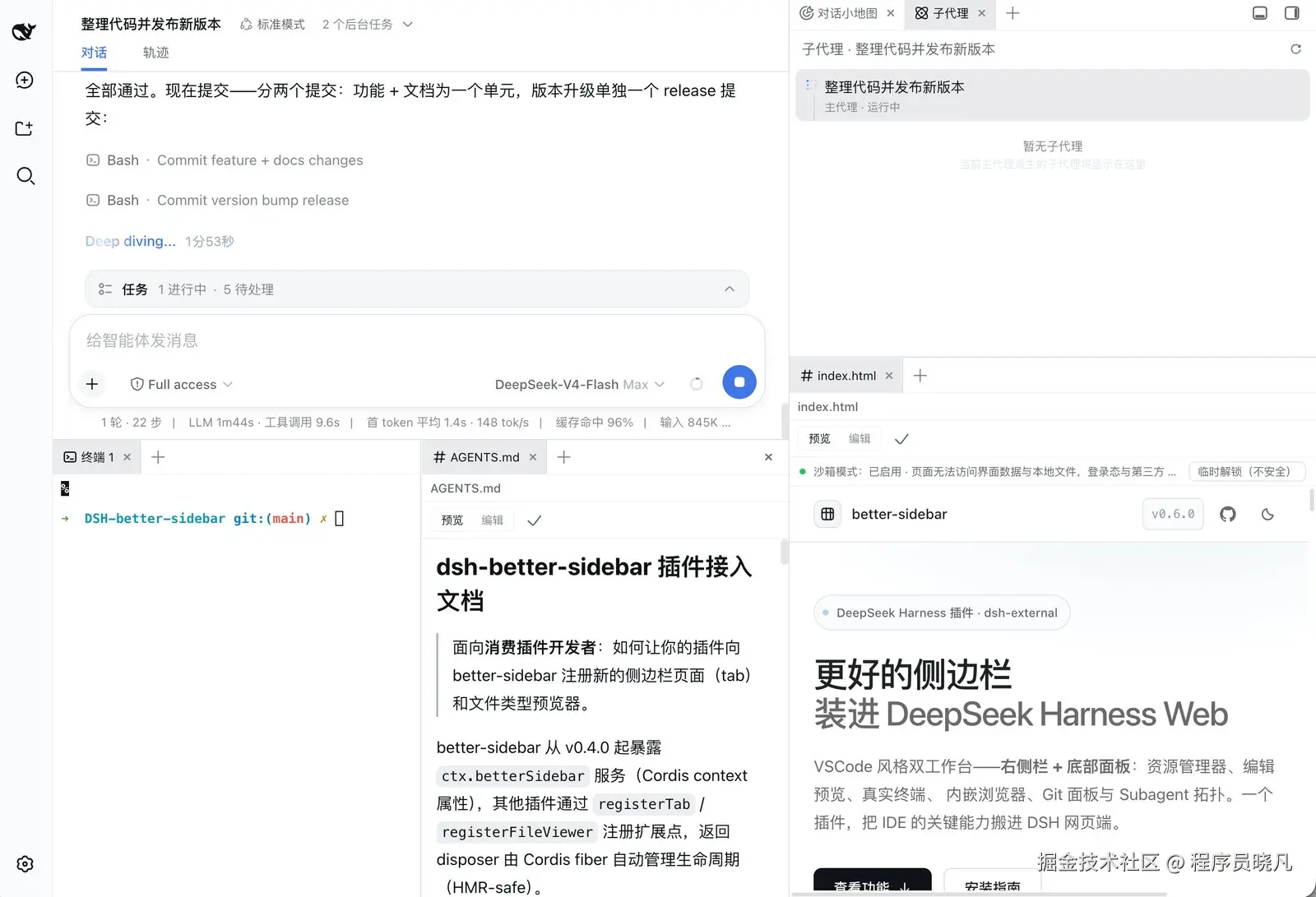The image size is (1316, 897).
Task: Open the new project folder icon
Action: (25, 128)
